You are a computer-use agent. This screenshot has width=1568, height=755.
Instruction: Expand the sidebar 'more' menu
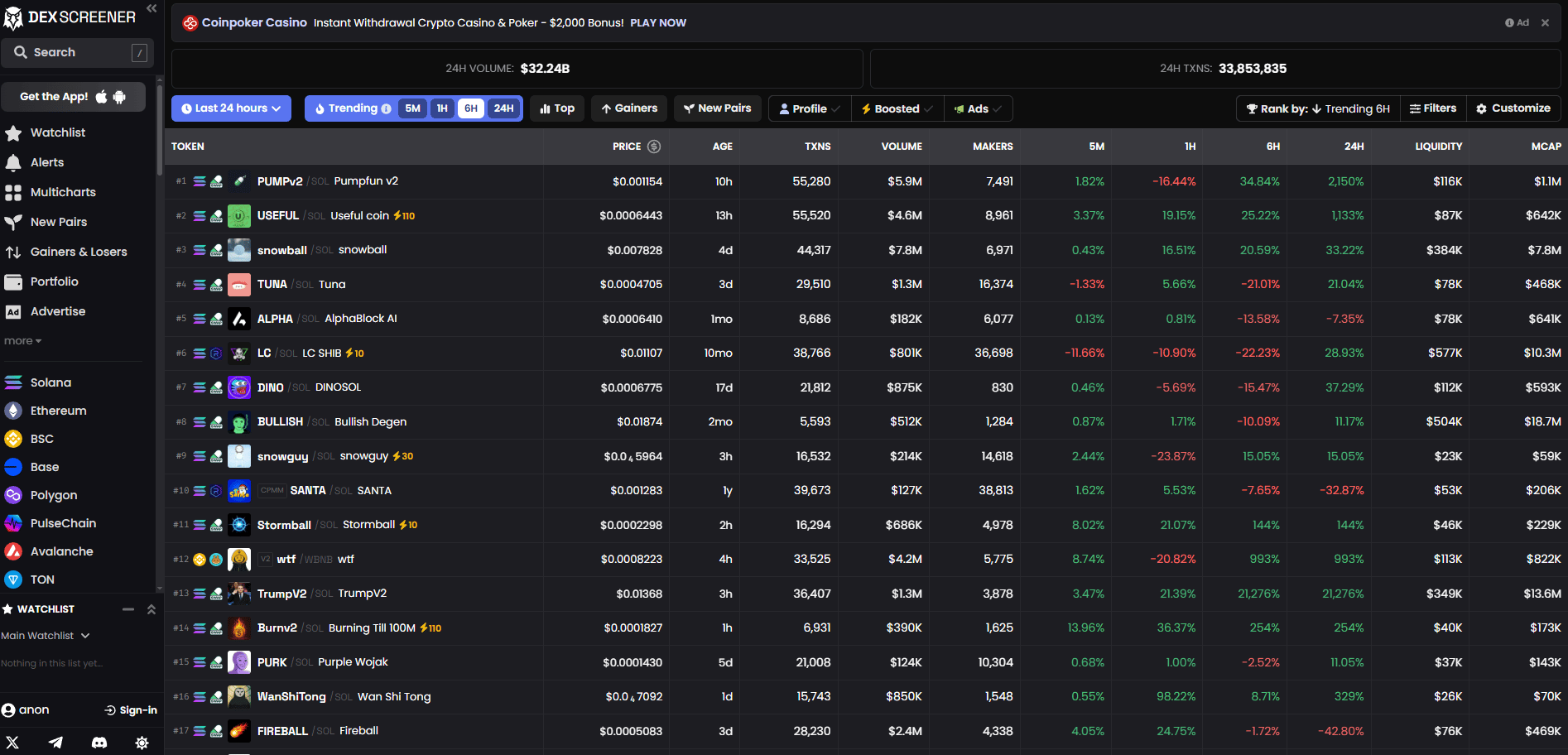click(22, 341)
